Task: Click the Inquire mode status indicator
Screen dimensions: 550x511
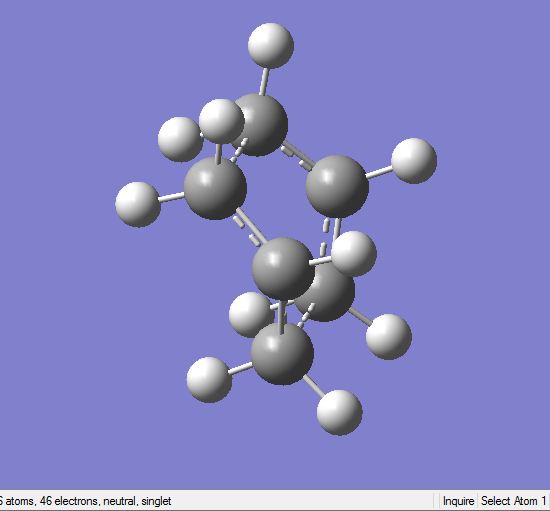Action: tap(458, 501)
